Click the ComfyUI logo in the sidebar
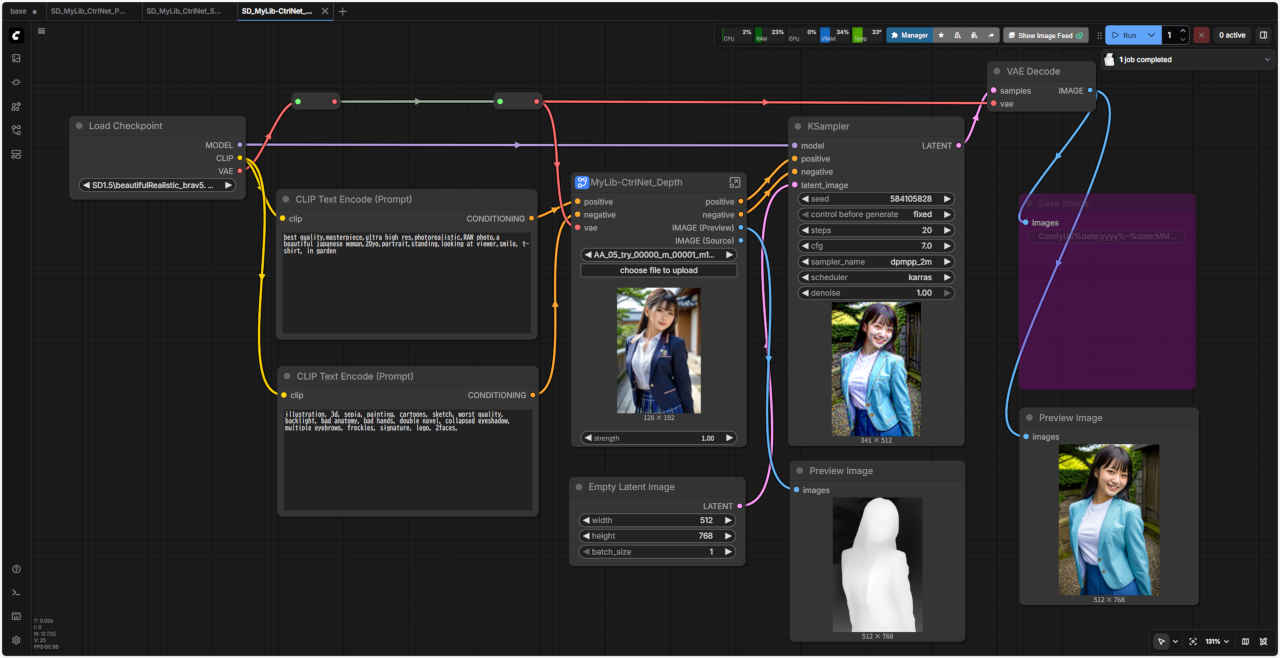 [16, 35]
